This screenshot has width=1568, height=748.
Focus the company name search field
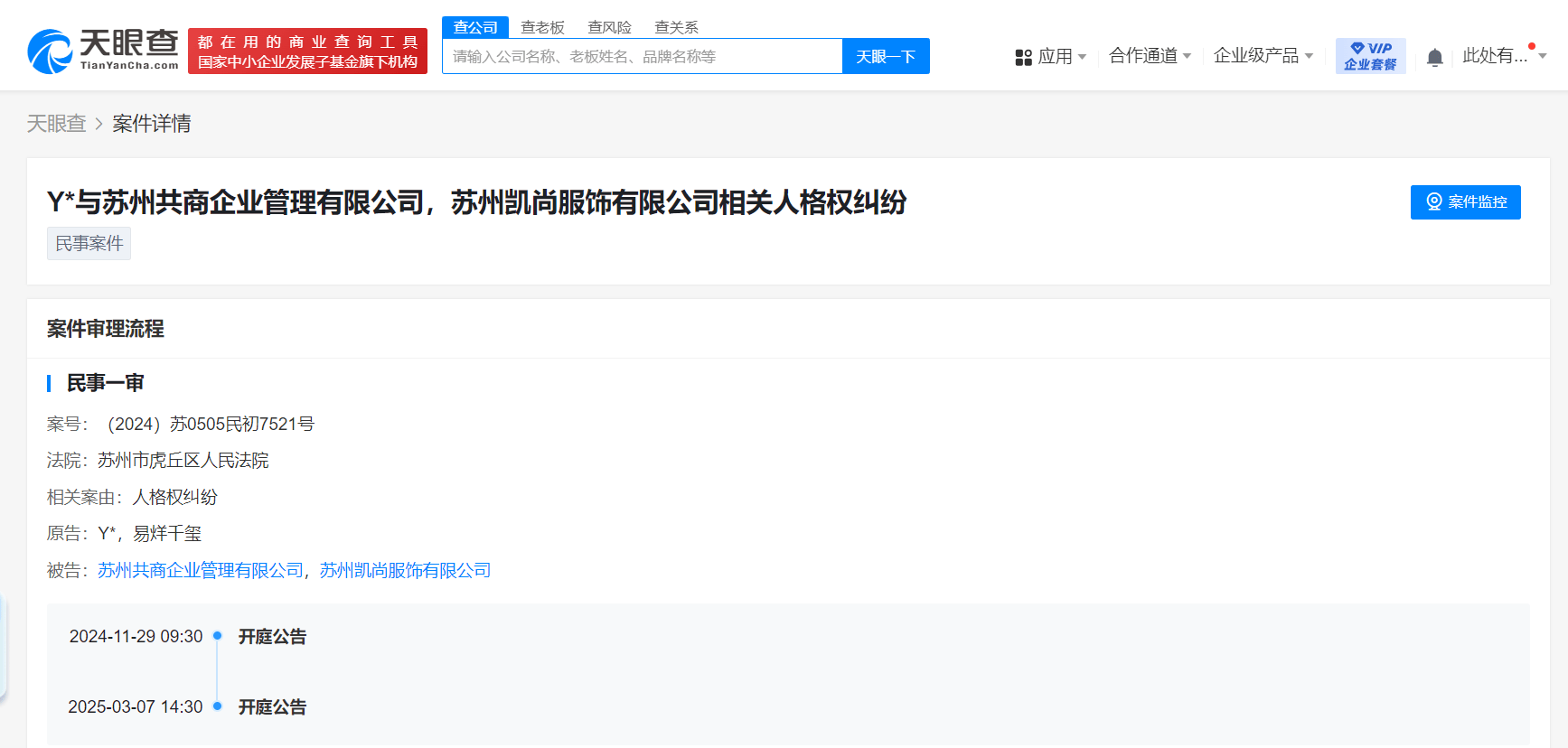pos(643,56)
